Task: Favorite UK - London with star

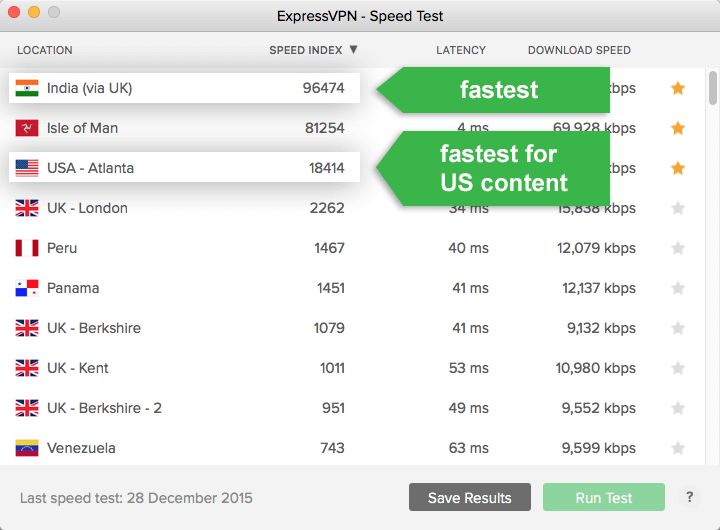Action: click(x=678, y=208)
